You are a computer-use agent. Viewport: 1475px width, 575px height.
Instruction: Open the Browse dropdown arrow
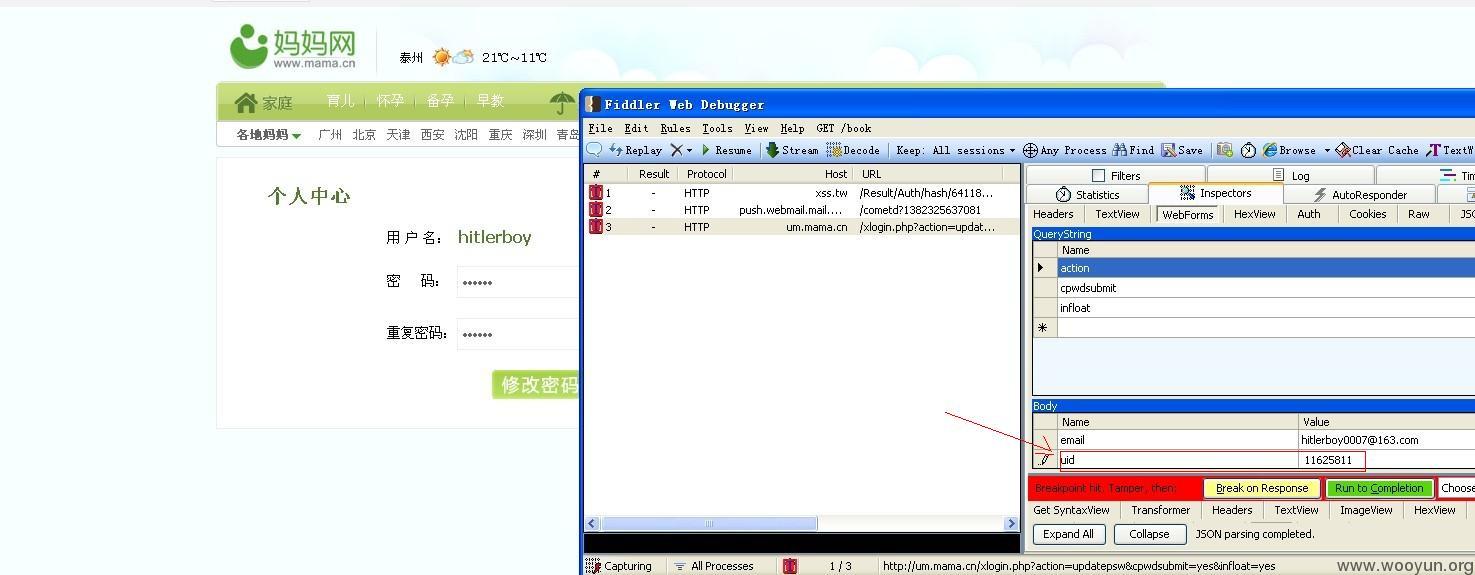tap(1327, 150)
